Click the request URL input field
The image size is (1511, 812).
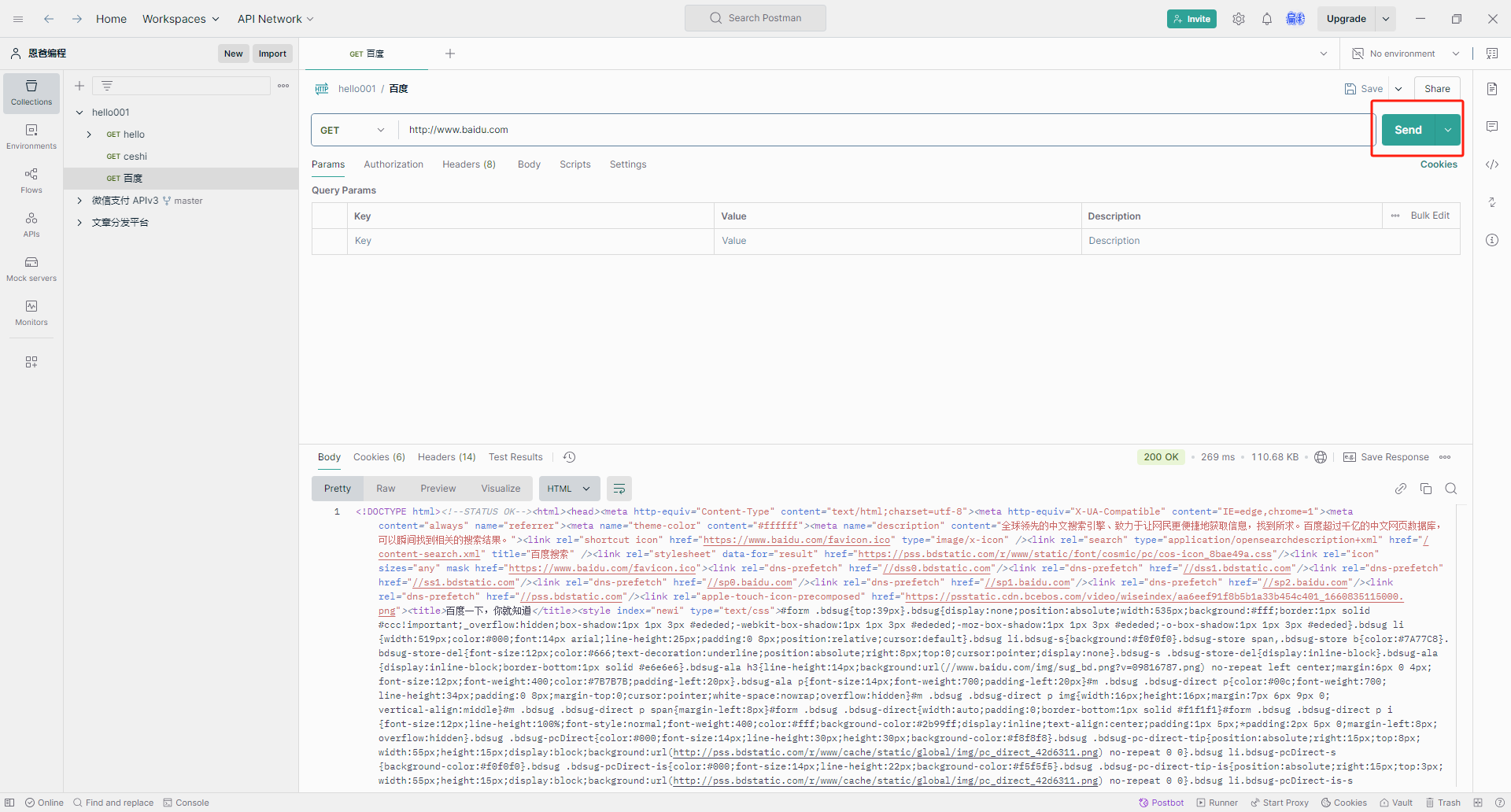(885, 130)
